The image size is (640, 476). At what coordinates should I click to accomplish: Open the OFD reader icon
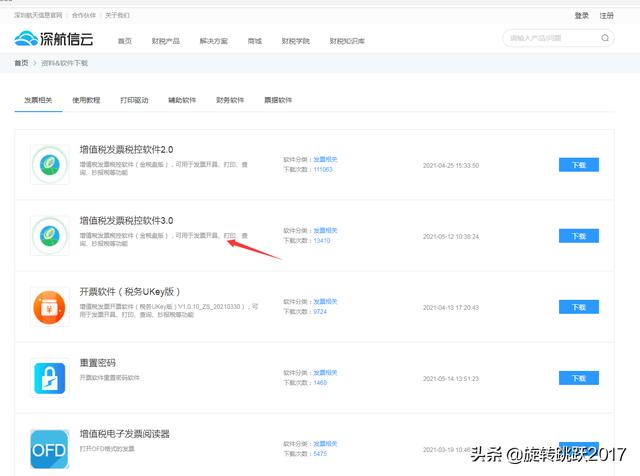tap(50, 449)
